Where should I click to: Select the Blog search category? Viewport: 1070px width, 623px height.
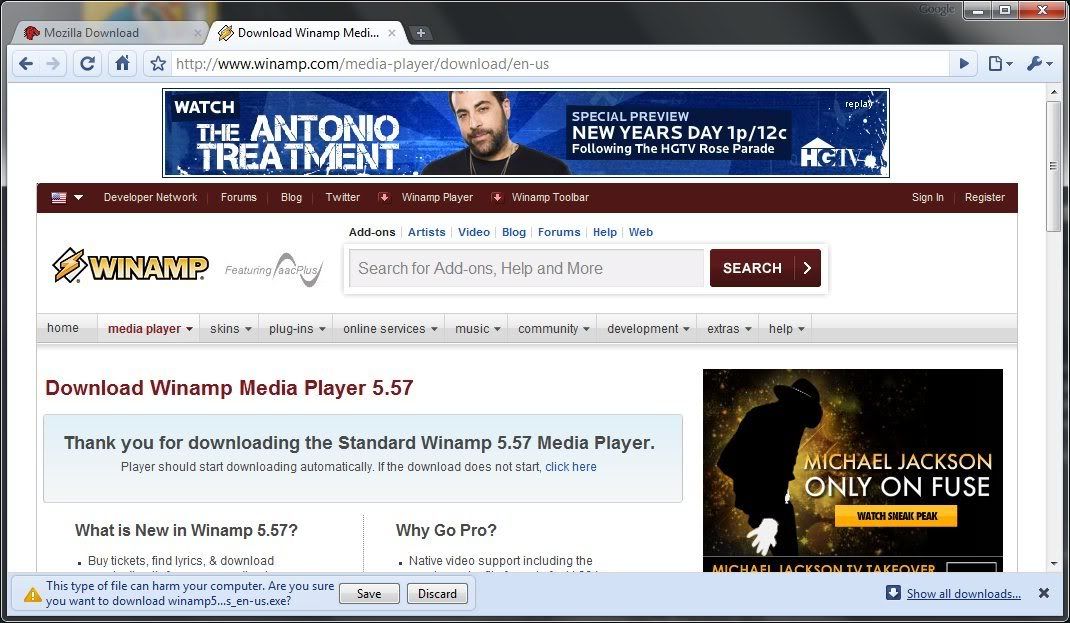click(514, 232)
